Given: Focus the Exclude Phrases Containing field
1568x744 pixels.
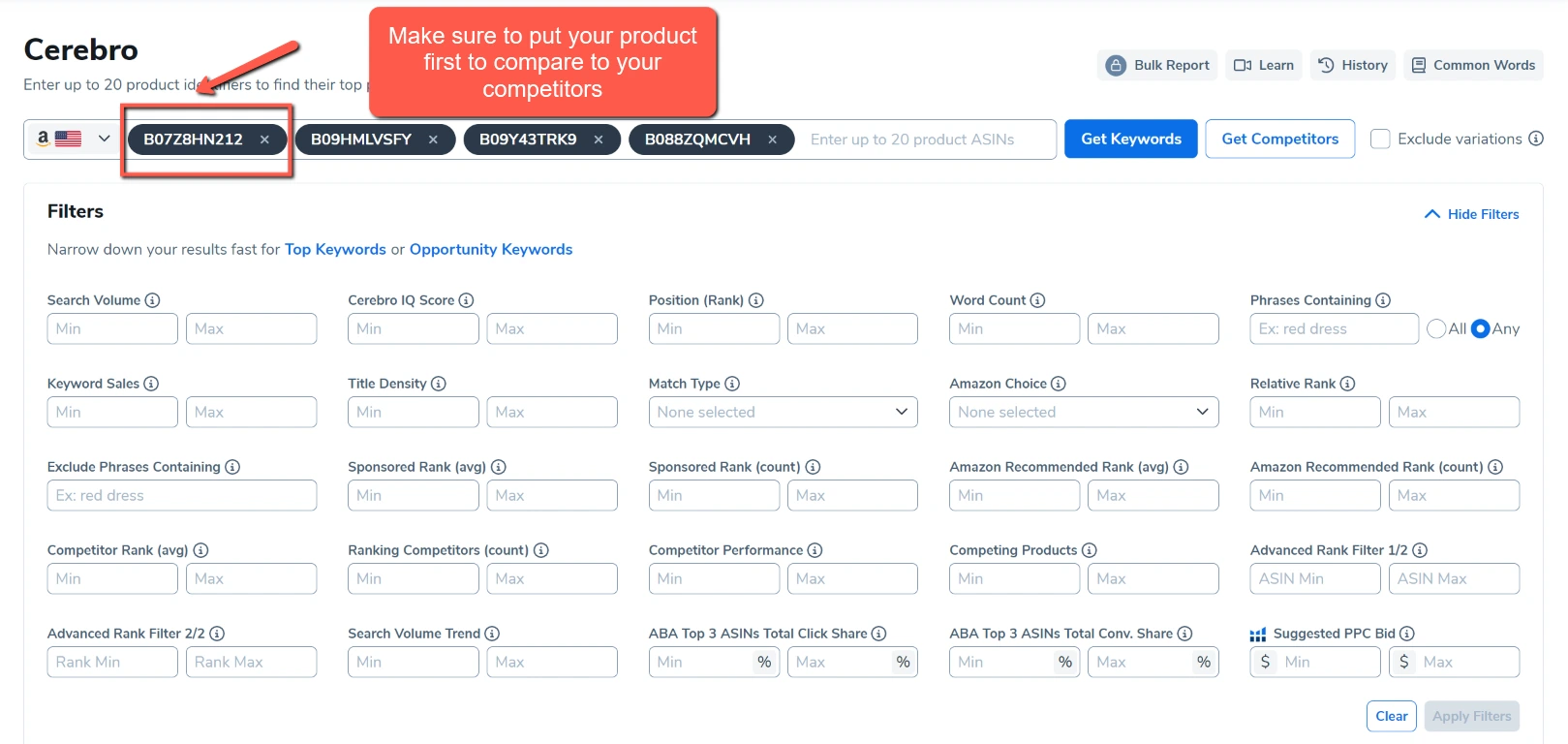Looking at the screenshot, I should [182, 495].
